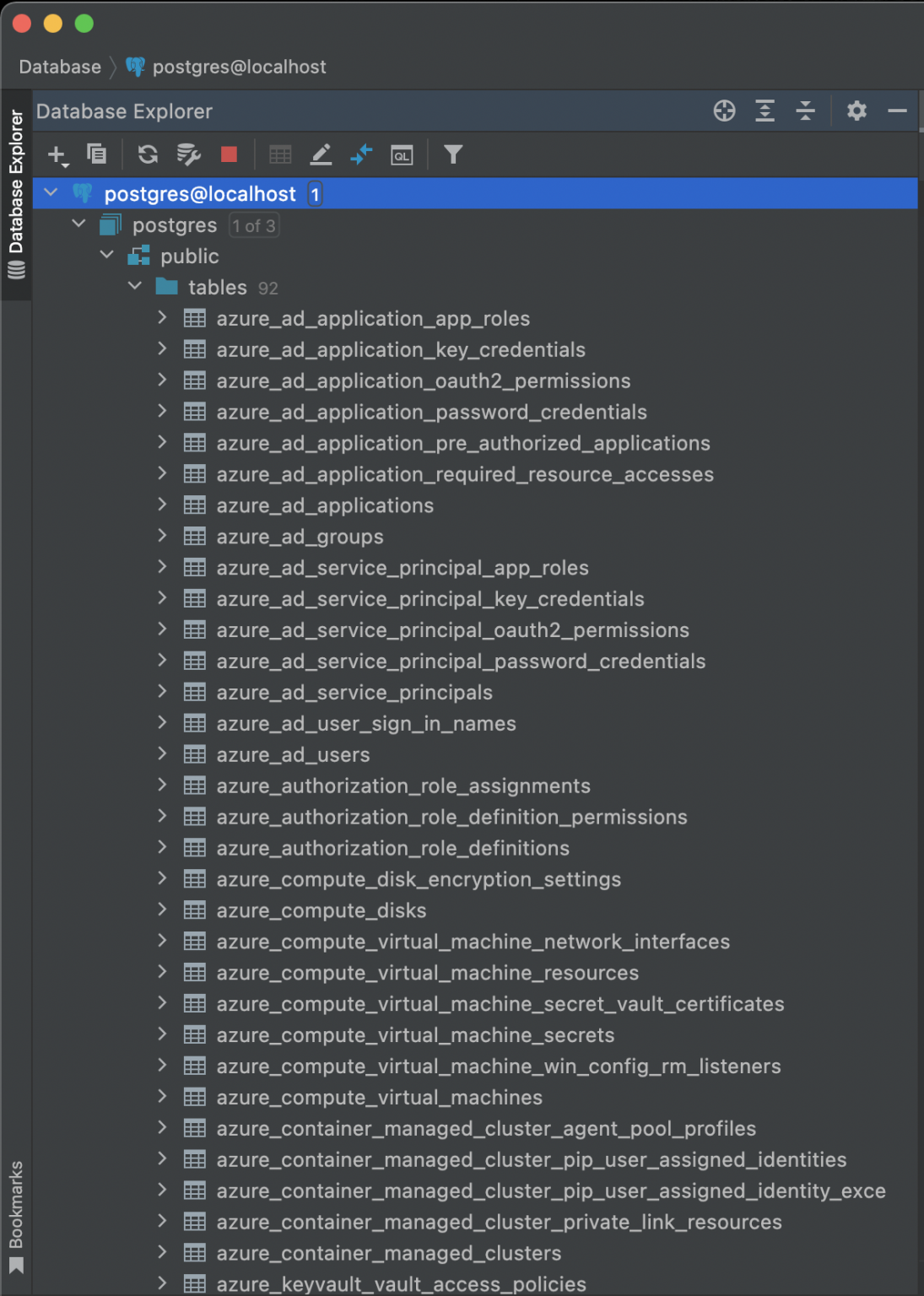Click the Database breadcrumb item
The height and width of the screenshot is (1296, 924).
tap(59, 67)
